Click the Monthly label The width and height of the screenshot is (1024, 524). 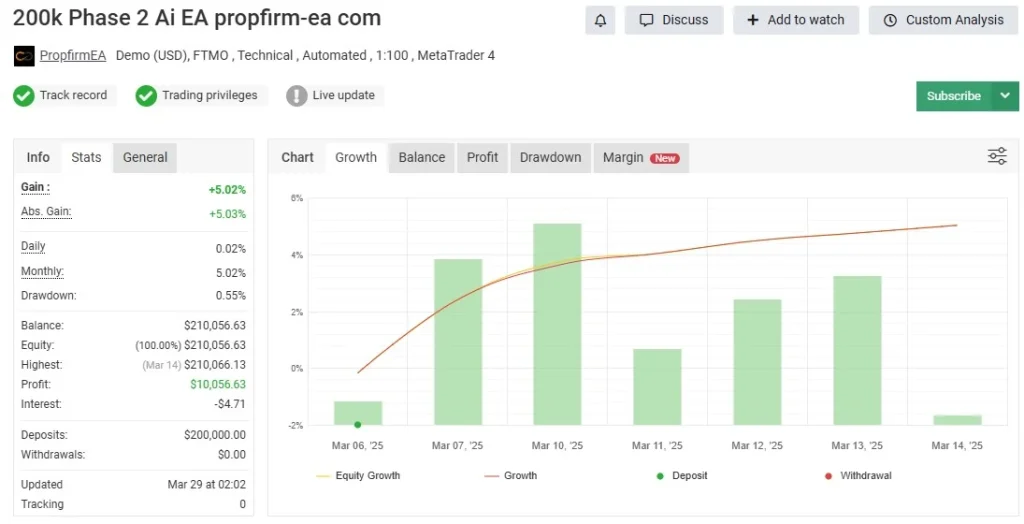(42, 271)
